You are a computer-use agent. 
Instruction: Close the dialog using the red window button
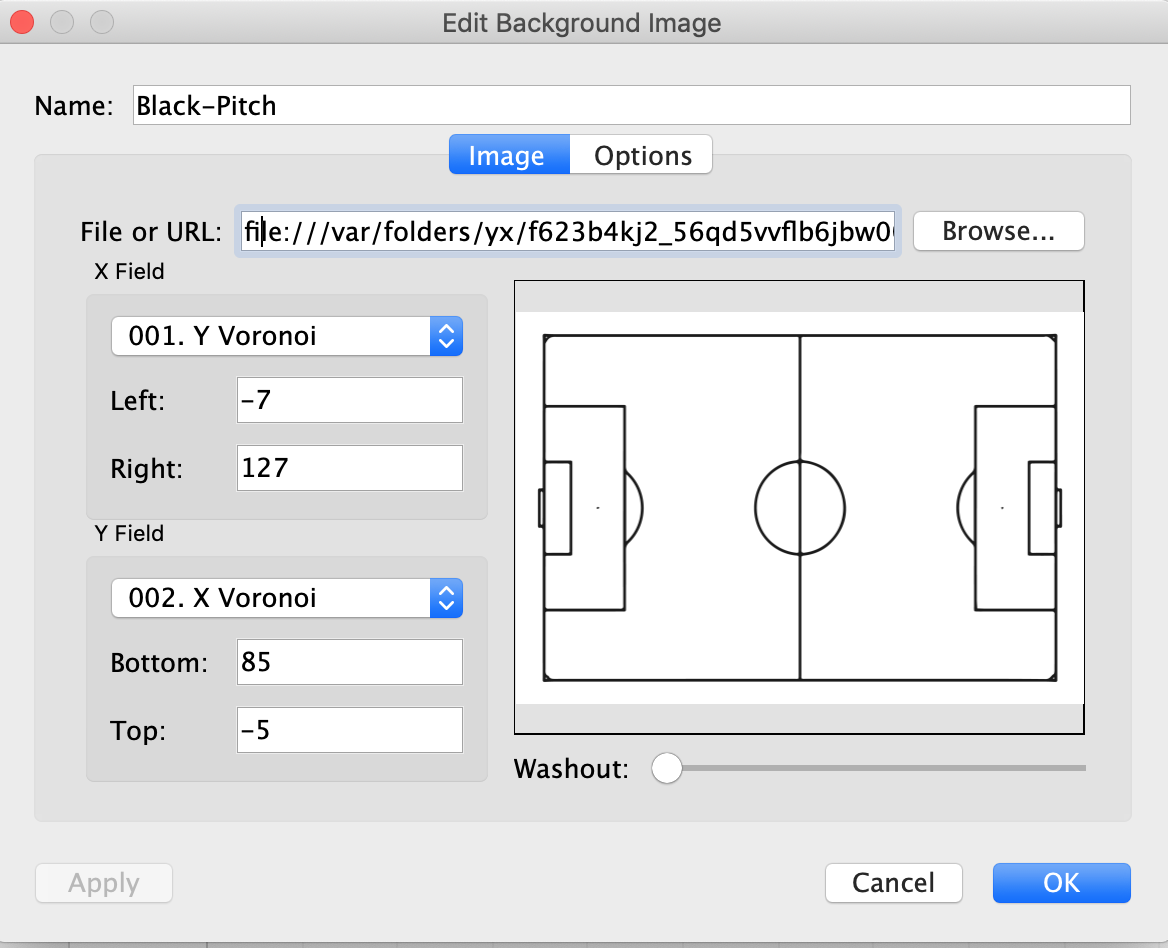(x=21, y=21)
